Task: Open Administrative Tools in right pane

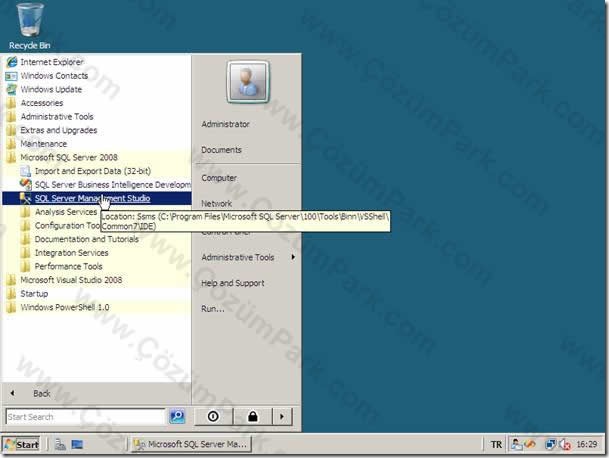Action: pyautogui.click(x=238, y=257)
